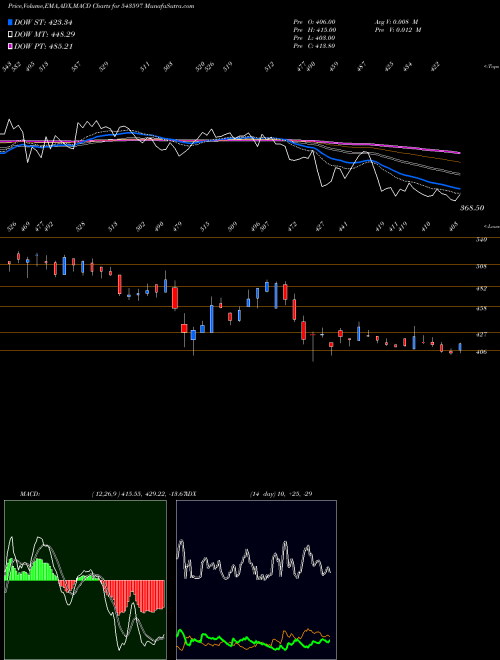Select the 'DOW ST: 423.34' legend text
The height and width of the screenshot is (660, 500).
pyautogui.click(x=43, y=22)
